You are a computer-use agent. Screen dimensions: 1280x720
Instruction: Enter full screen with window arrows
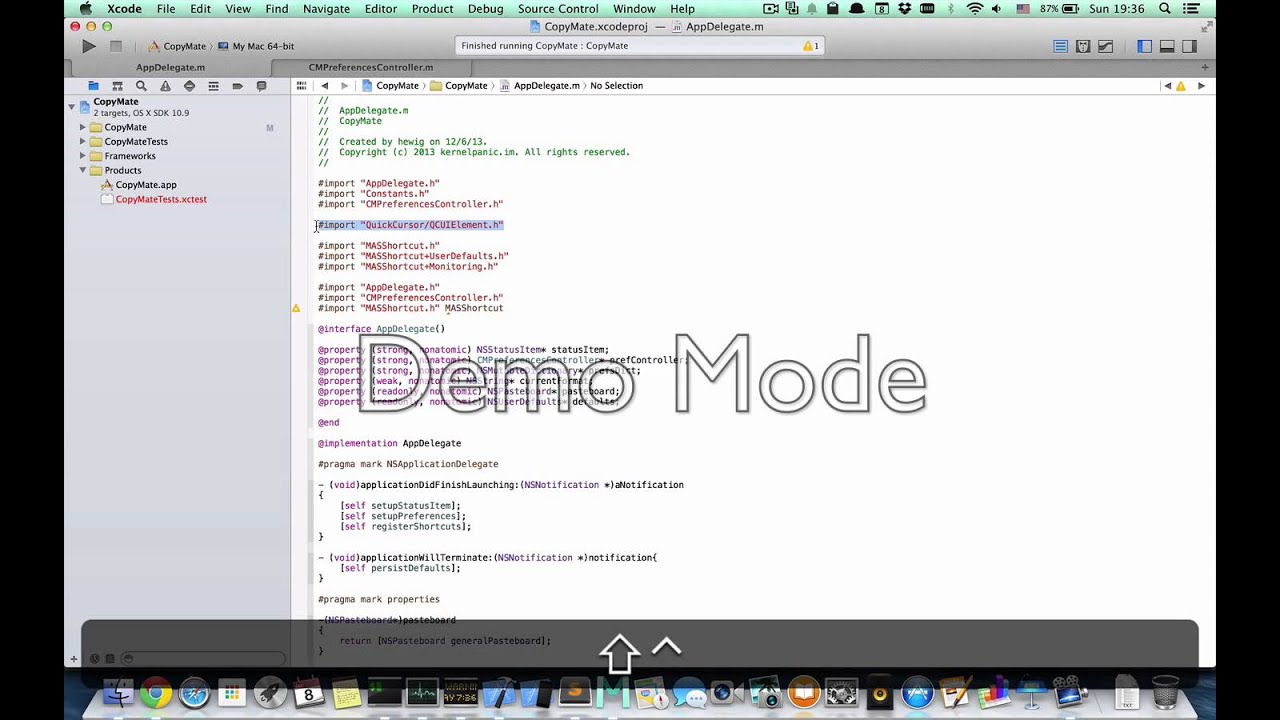click(1205, 27)
